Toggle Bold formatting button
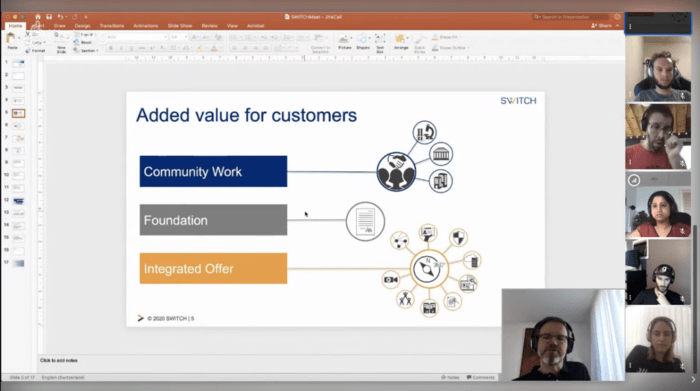The image size is (700, 391). click(111, 48)
